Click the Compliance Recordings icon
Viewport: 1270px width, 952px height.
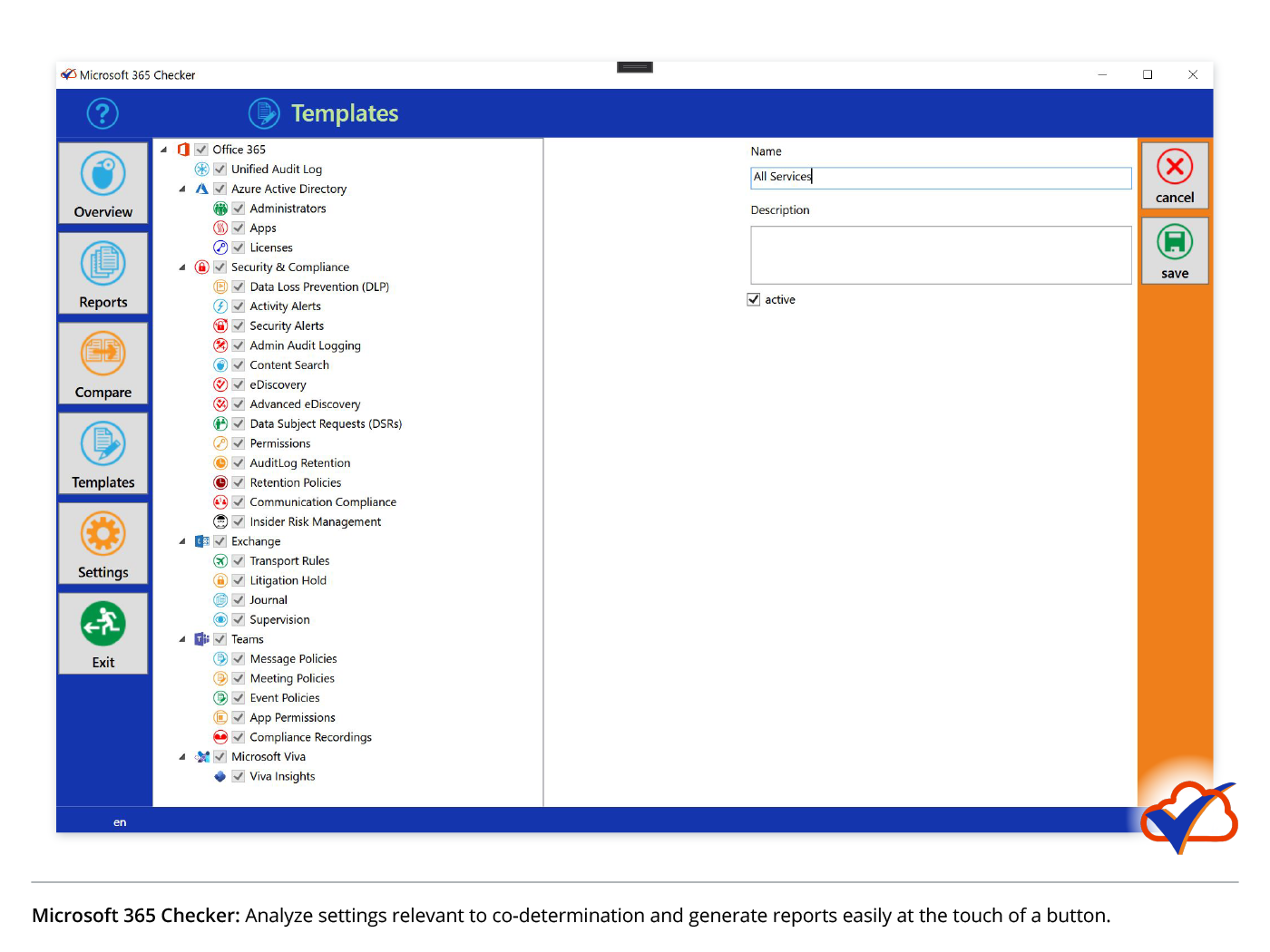coord(220,737)
